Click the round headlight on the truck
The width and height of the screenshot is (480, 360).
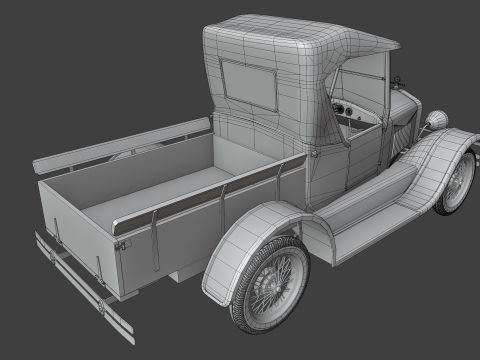(x=437, y=120)
